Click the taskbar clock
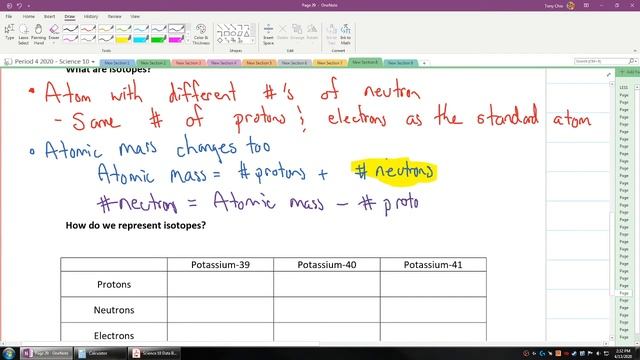The height and width of the screenshot is (360, 640). tap(623, 353)
